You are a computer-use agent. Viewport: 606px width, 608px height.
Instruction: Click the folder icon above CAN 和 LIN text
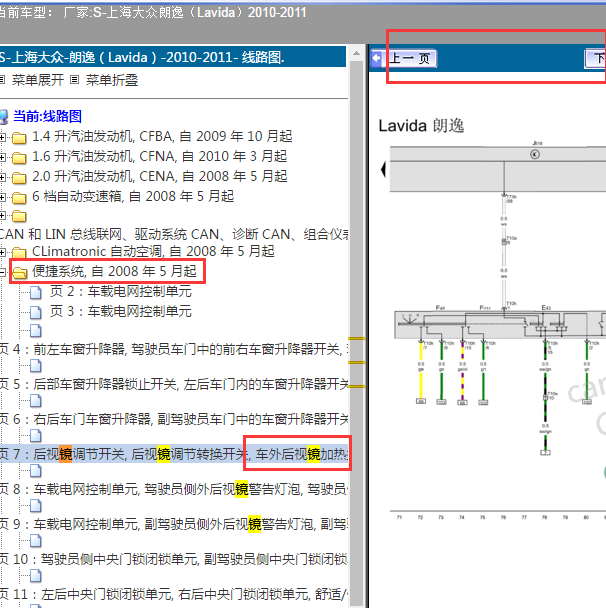19,216
